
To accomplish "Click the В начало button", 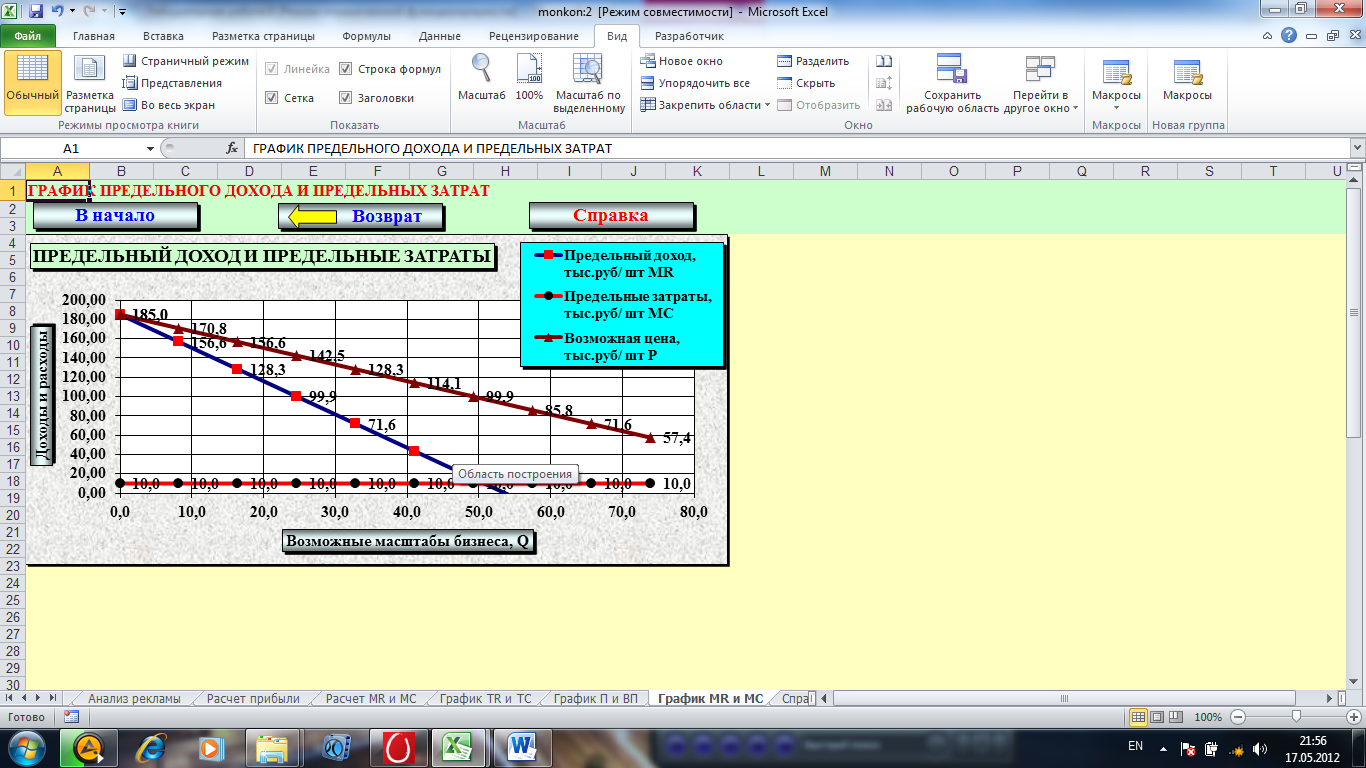I will point(115,215).
